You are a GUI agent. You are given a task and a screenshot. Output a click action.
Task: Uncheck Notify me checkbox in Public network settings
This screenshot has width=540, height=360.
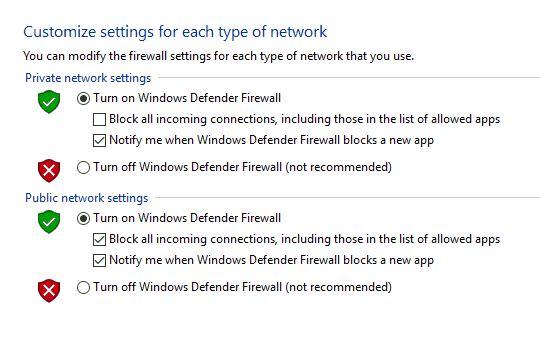click(100, 260)
